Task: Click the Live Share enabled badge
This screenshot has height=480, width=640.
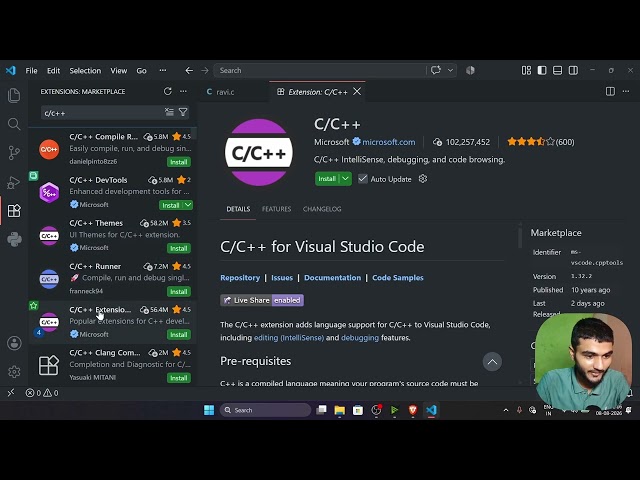Action: pos(262,300)
